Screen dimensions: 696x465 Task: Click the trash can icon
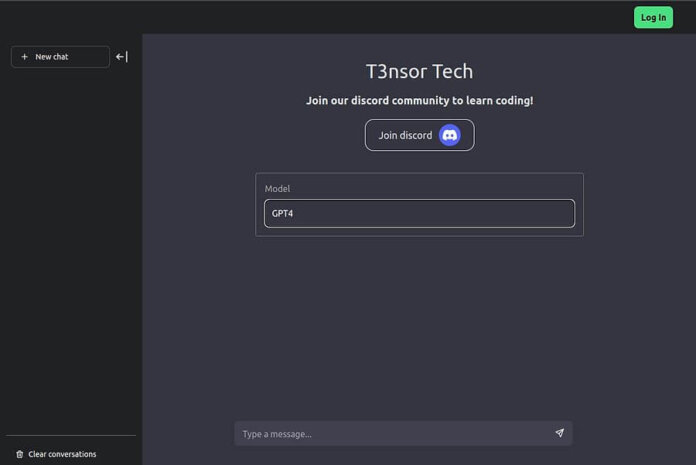(x=20, y=454)
